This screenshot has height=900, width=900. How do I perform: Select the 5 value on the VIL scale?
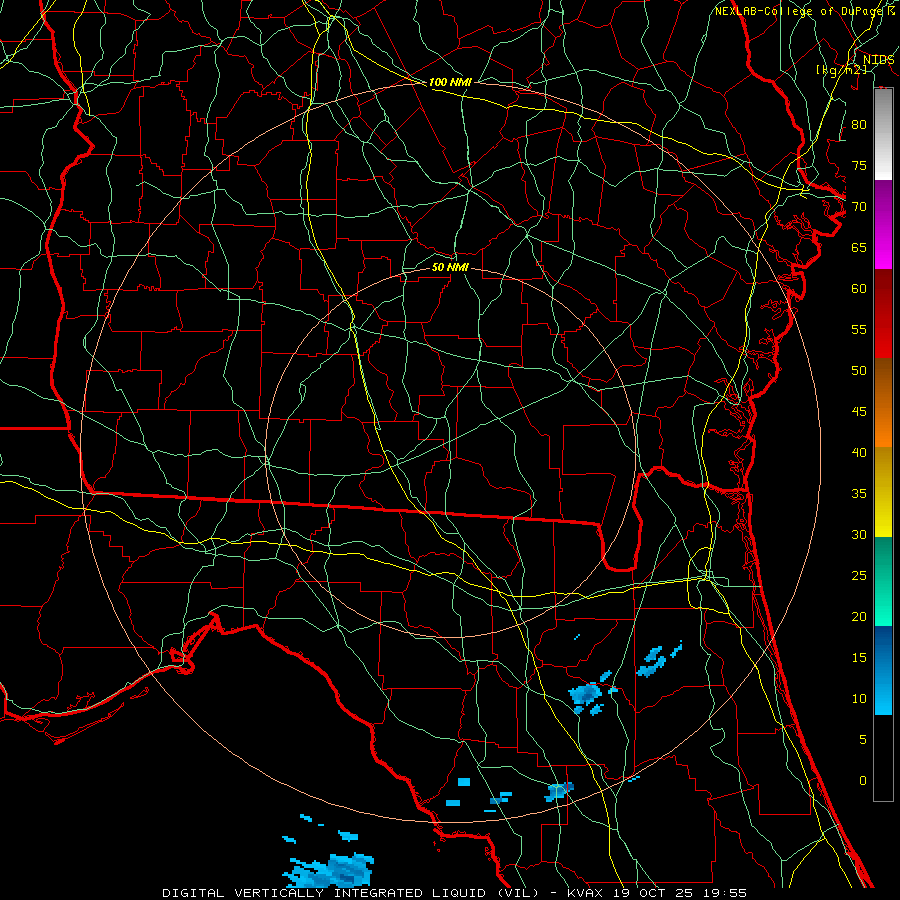pyautogui.click(x=863, y=740)
